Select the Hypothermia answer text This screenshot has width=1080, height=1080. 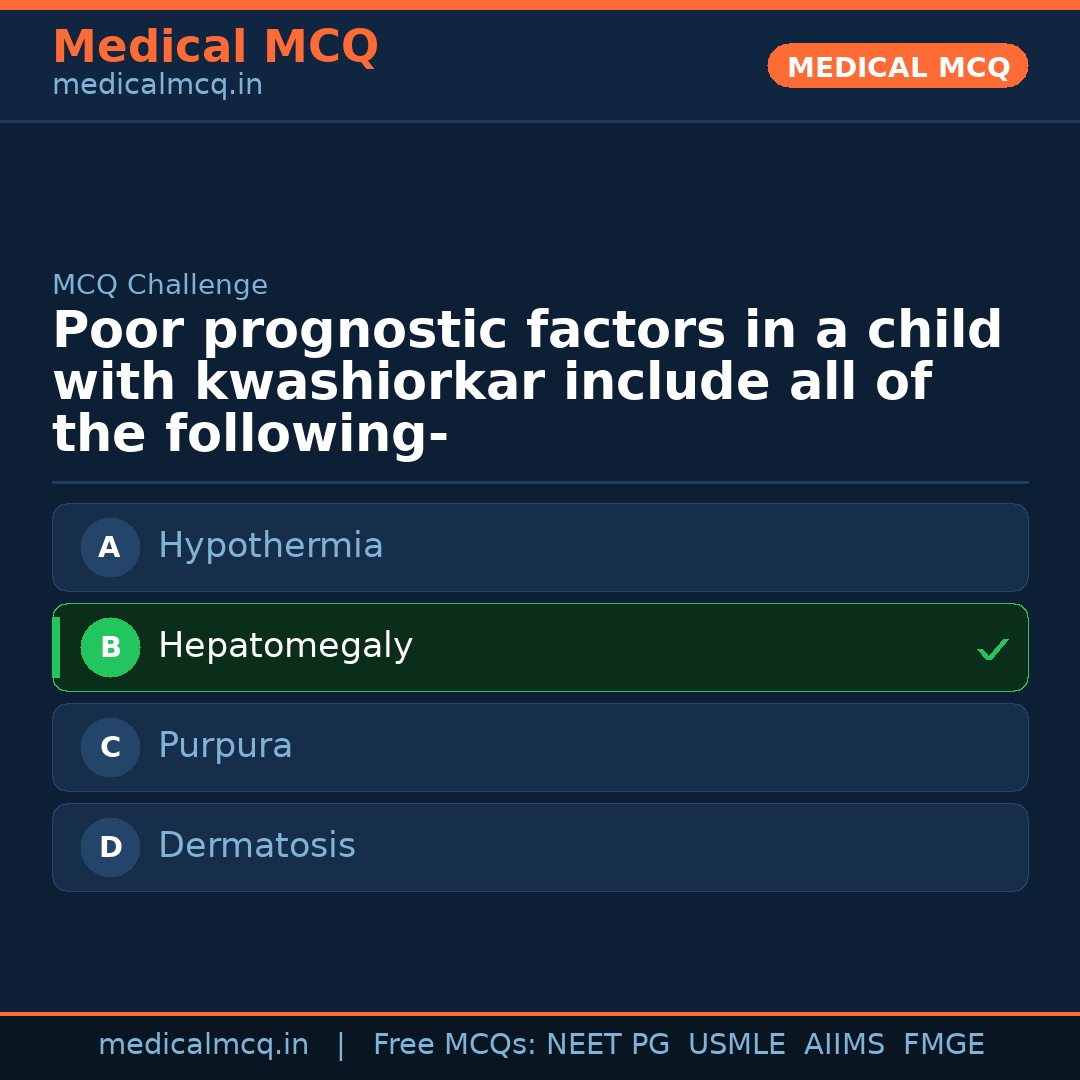[270, 546]
